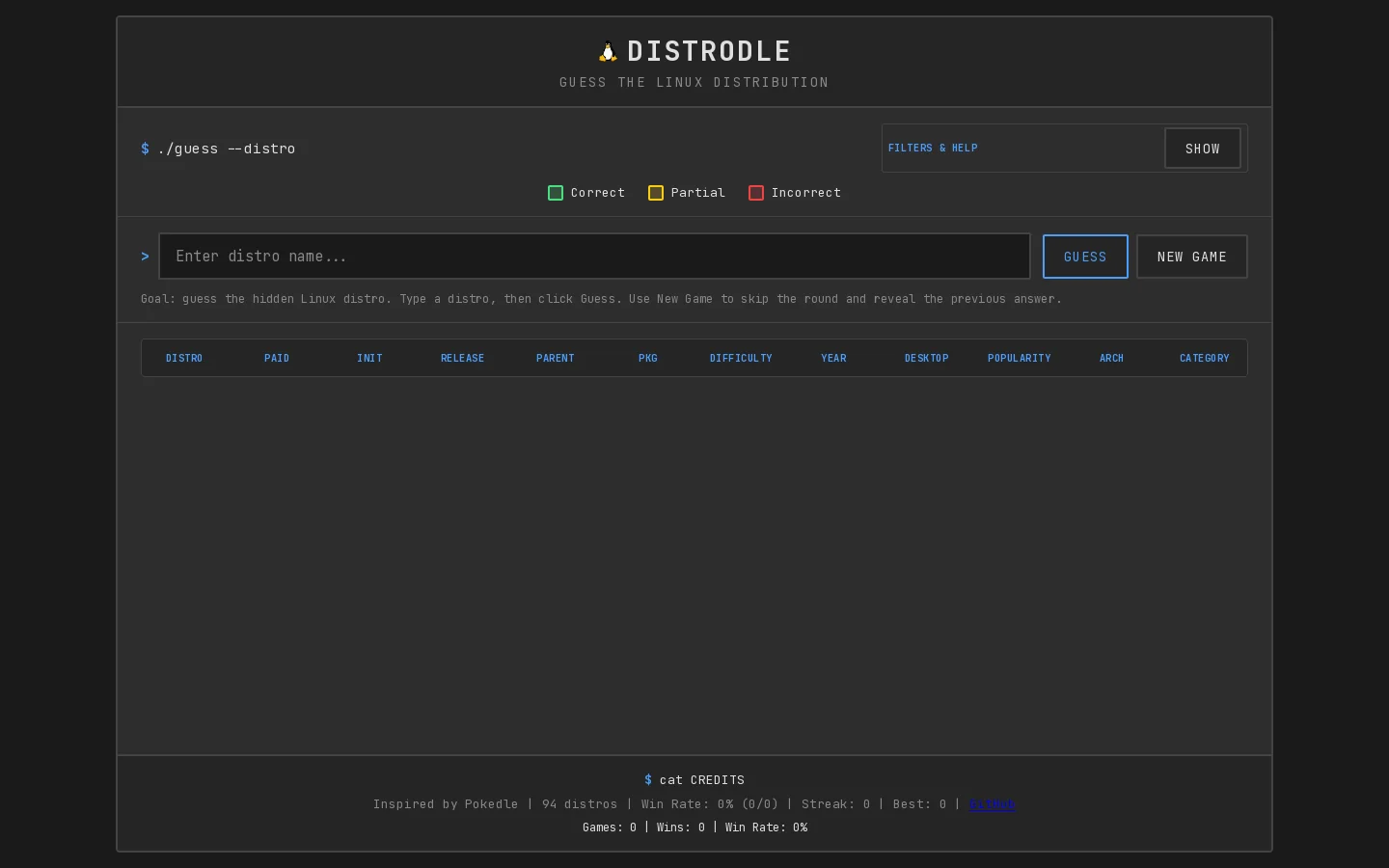Screen dimensions: 1389x868
Task: Click the penguin logo icon
Action: 608,51
